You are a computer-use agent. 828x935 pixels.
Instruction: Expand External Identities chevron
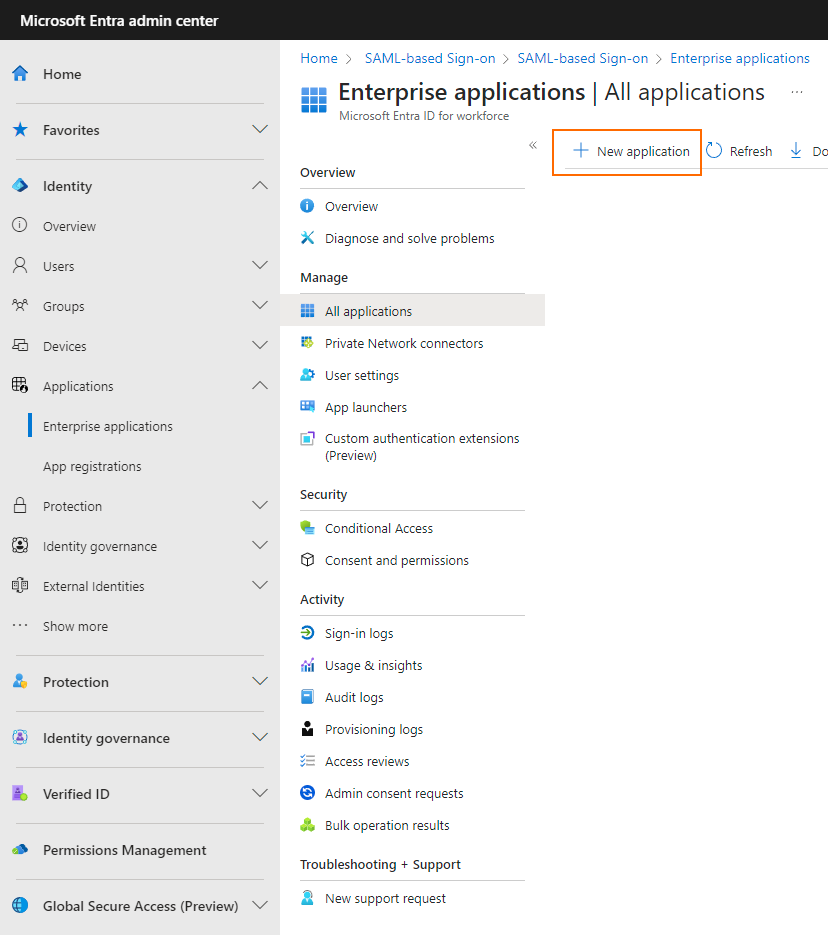pos(260,585)
